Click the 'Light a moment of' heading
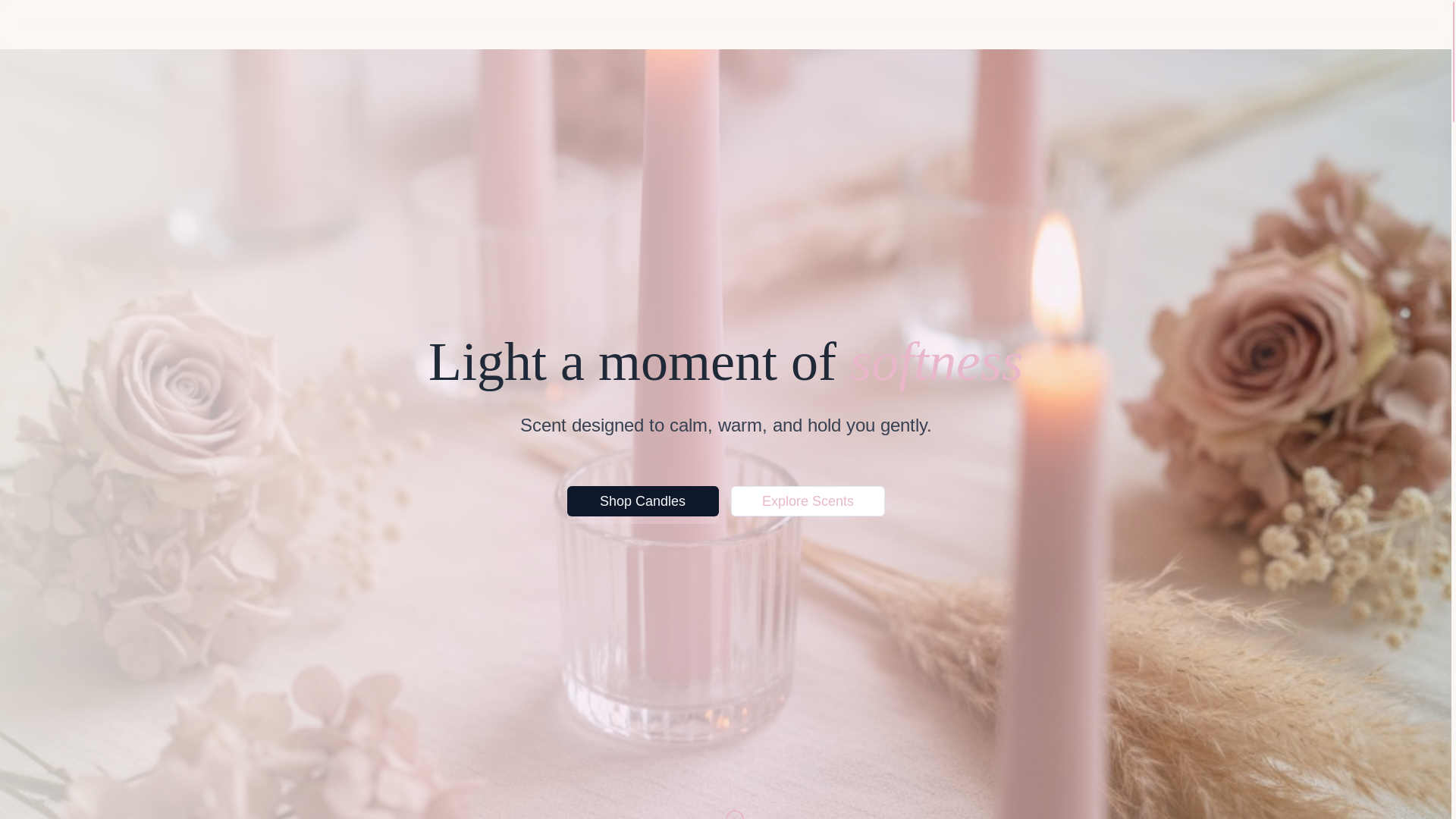Viewport: 1456px width, 819px height. 632,362
